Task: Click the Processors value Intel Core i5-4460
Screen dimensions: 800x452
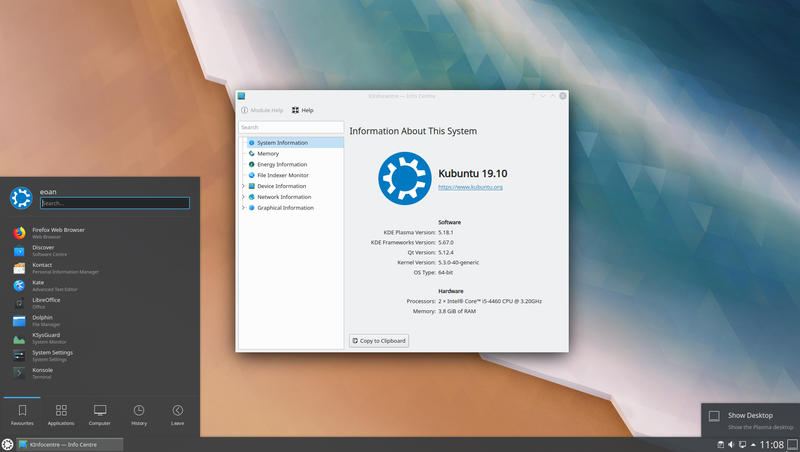Action: click(x=490, y=302)
